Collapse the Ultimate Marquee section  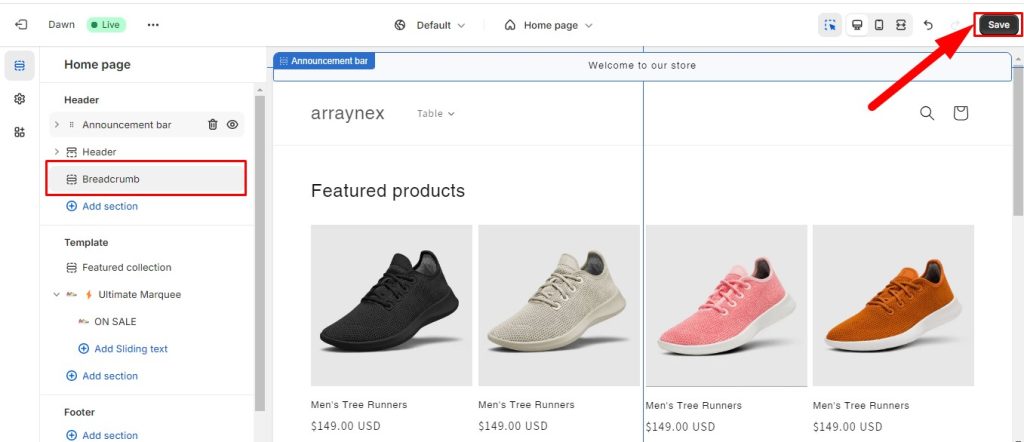(57, 295)
